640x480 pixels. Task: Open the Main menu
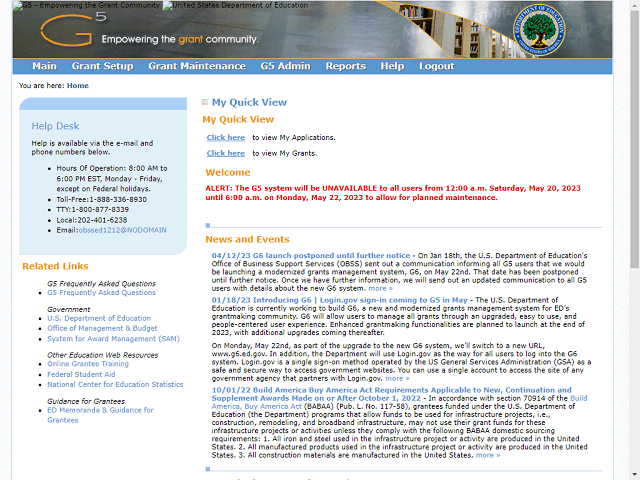[x=44, y=66]
